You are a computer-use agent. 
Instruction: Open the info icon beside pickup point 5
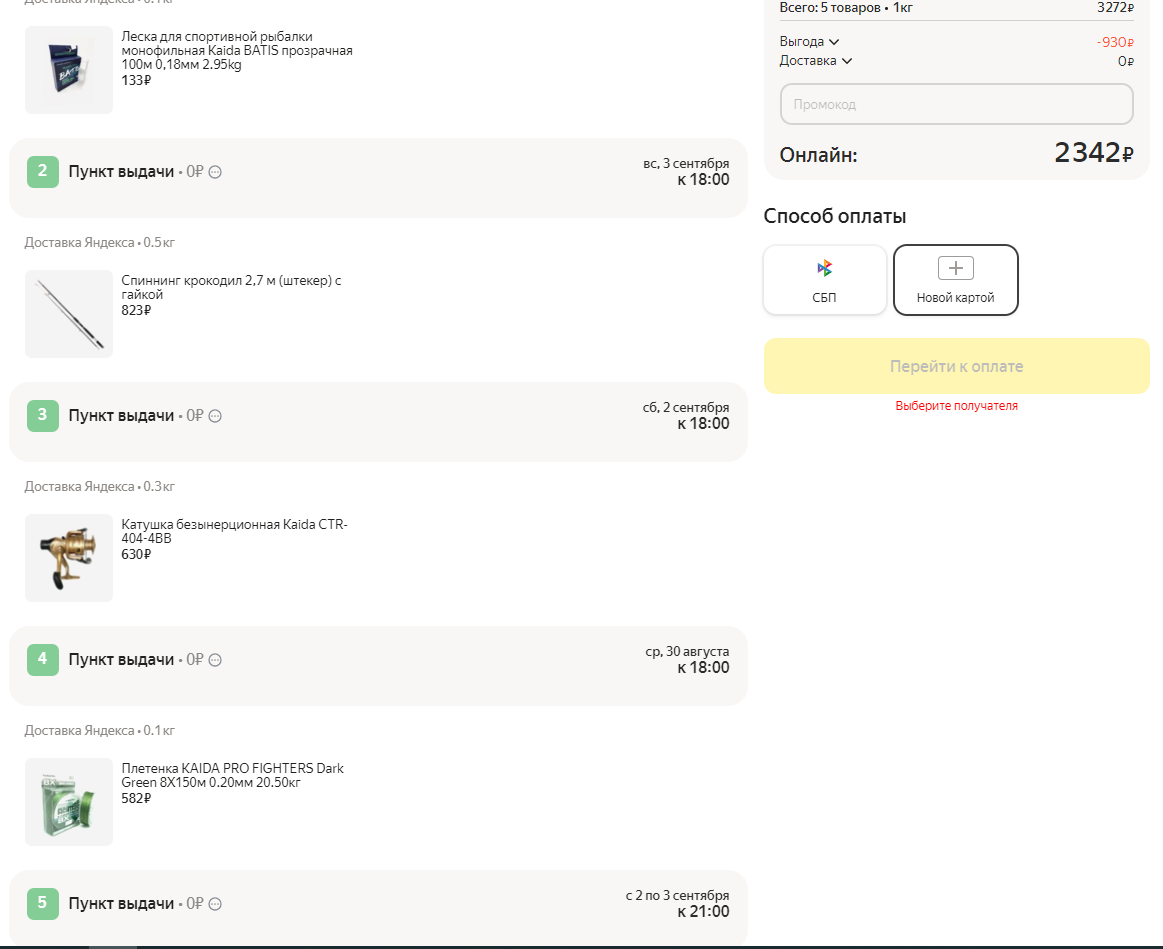click(215, 904)
